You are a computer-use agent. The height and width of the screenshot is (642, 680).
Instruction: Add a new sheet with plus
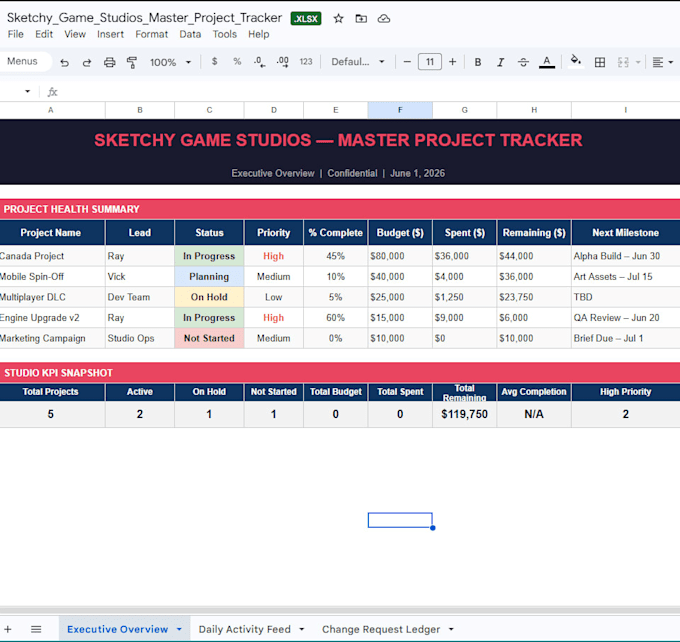coord(8,629)
